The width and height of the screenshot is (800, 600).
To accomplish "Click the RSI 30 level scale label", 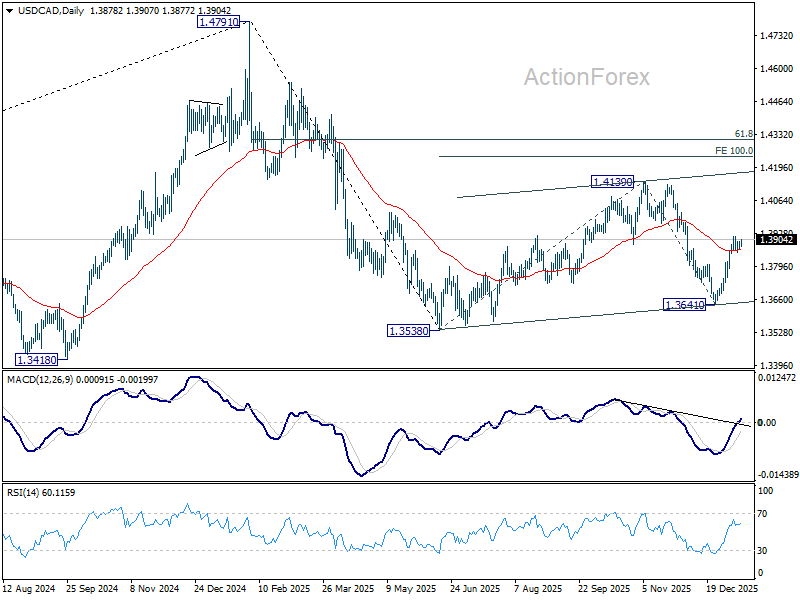I will tap(762, 551).
